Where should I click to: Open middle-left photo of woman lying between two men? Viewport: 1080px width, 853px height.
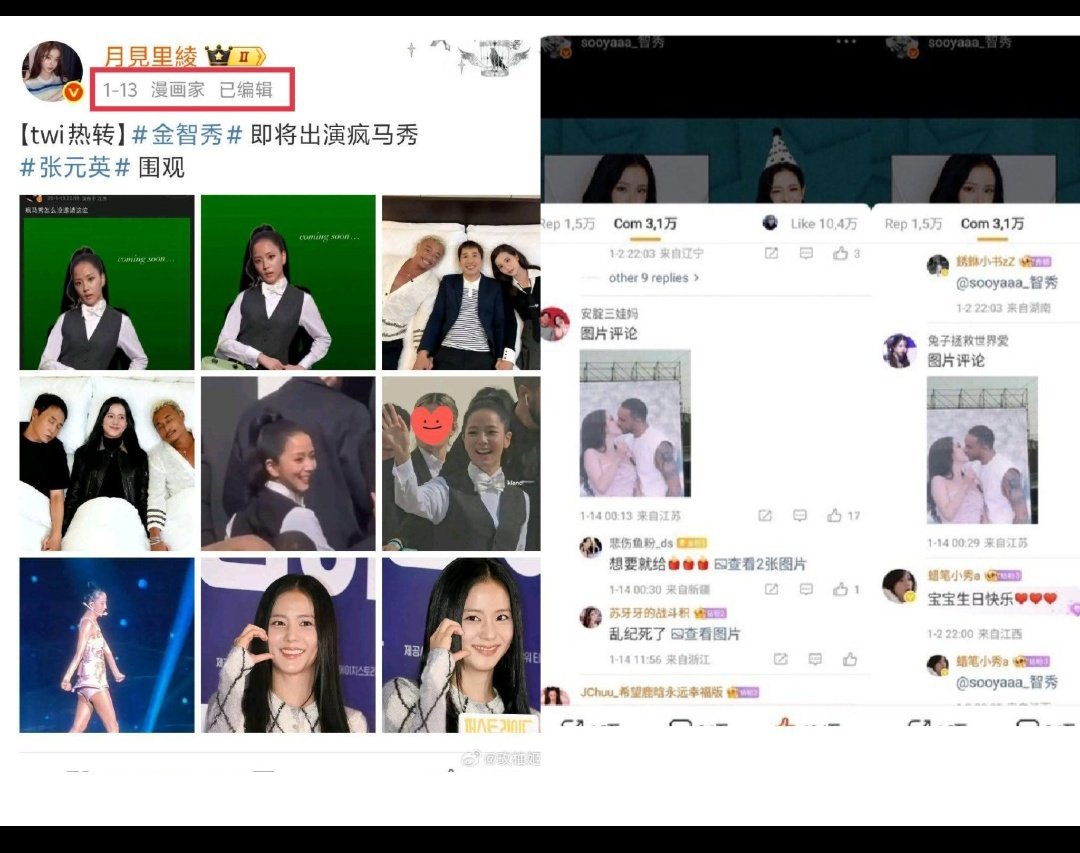[x=107, y=463]
